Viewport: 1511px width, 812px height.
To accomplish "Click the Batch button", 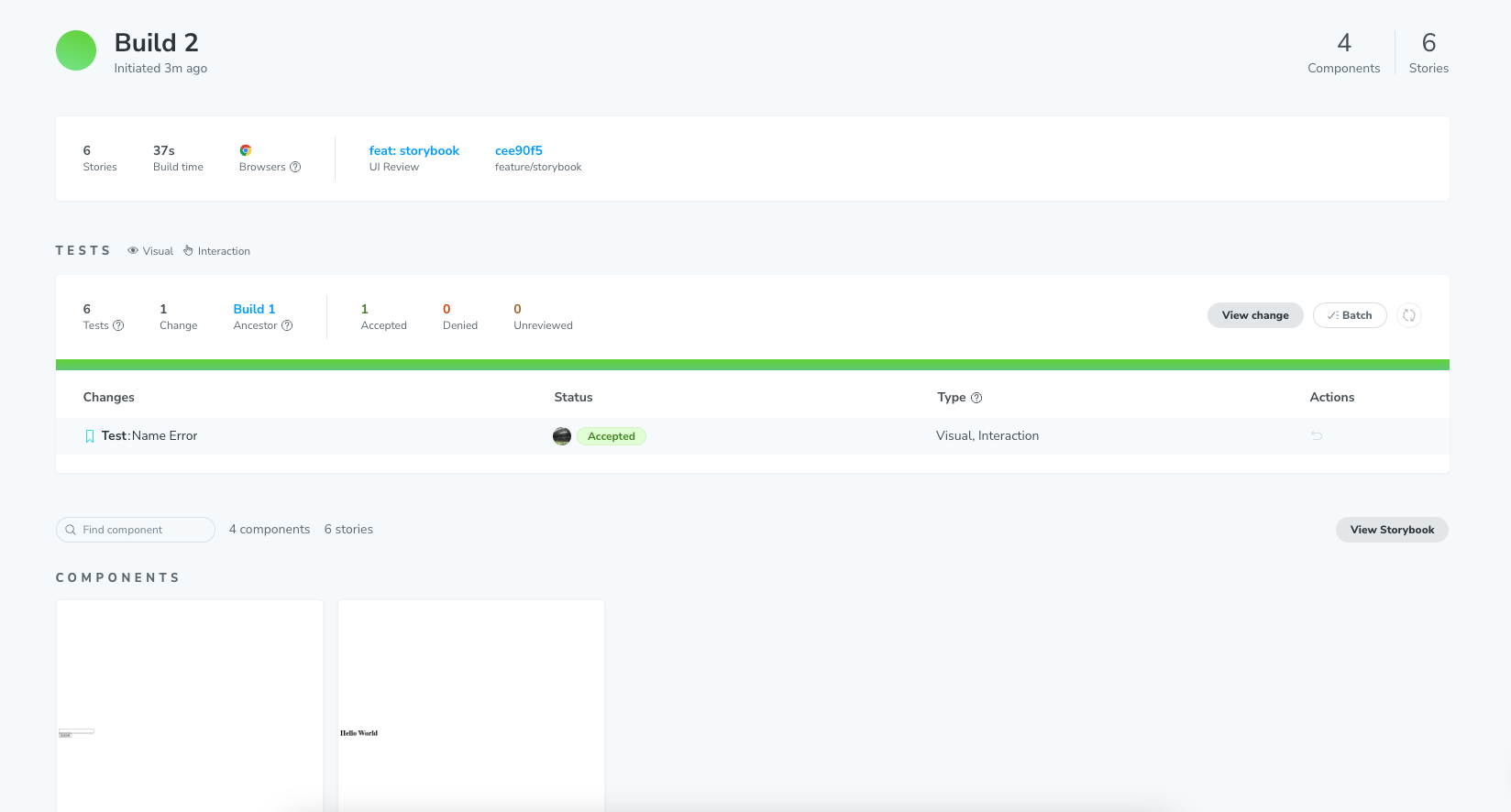I will click(x=1350, y=315).
